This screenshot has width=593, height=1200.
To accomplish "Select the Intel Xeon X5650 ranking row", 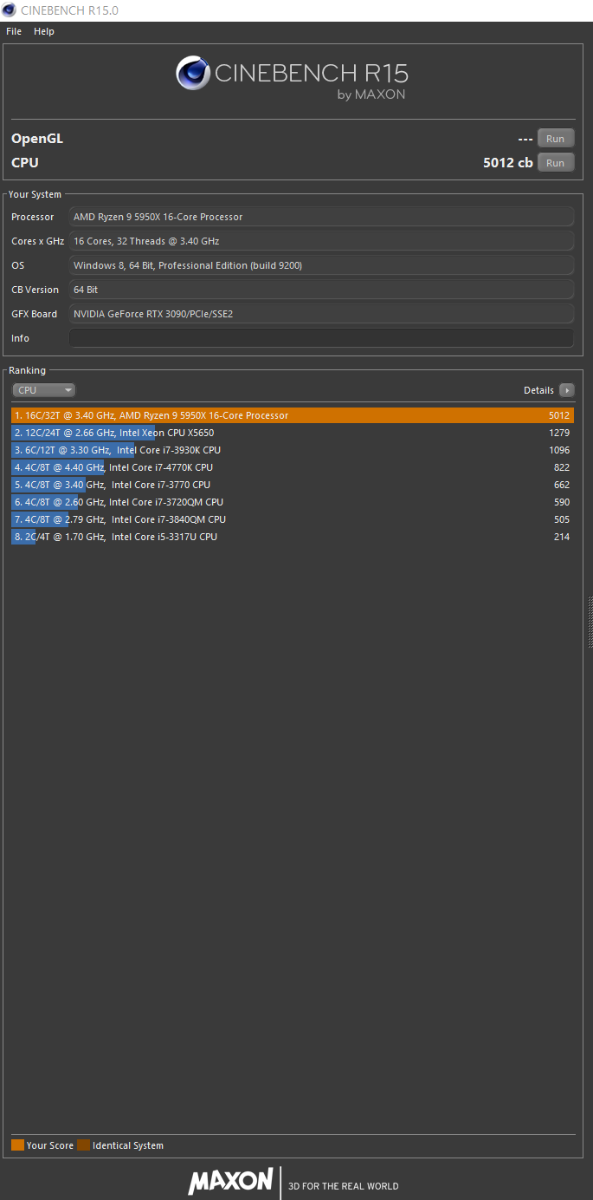I will (292, 433).
